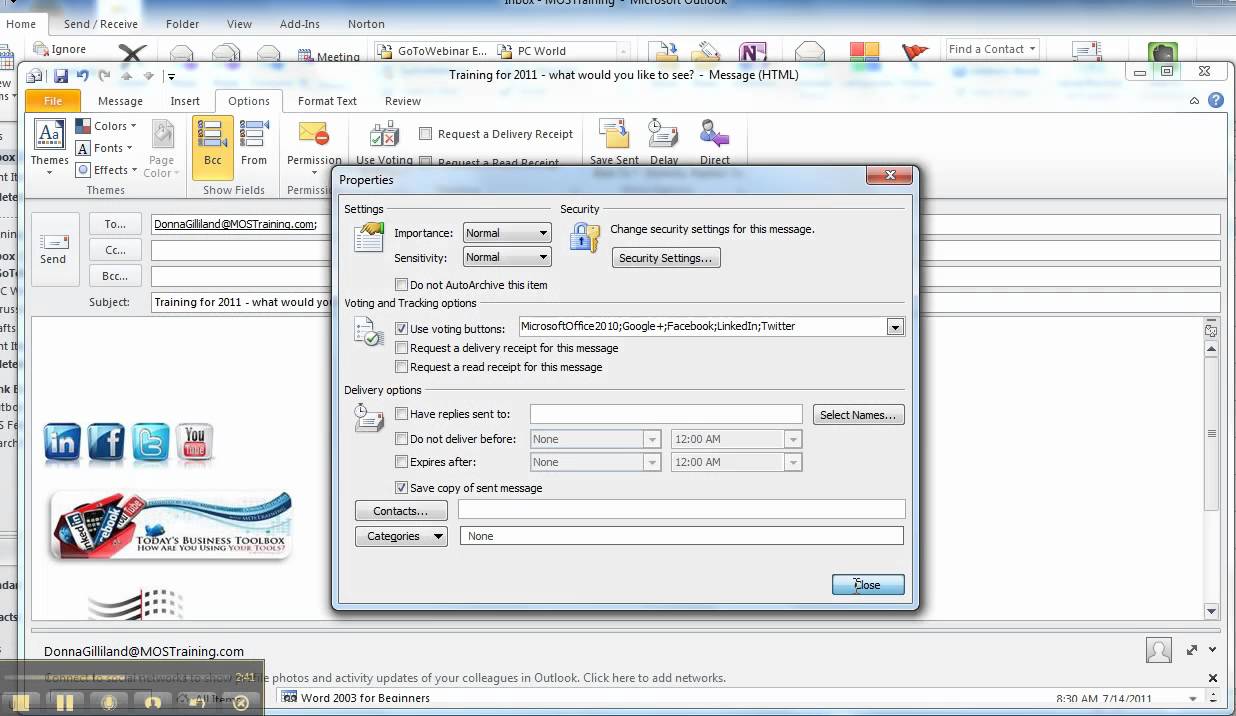Uncheck Save copy of sent message
1236x716 pixels.
point(402,488)
